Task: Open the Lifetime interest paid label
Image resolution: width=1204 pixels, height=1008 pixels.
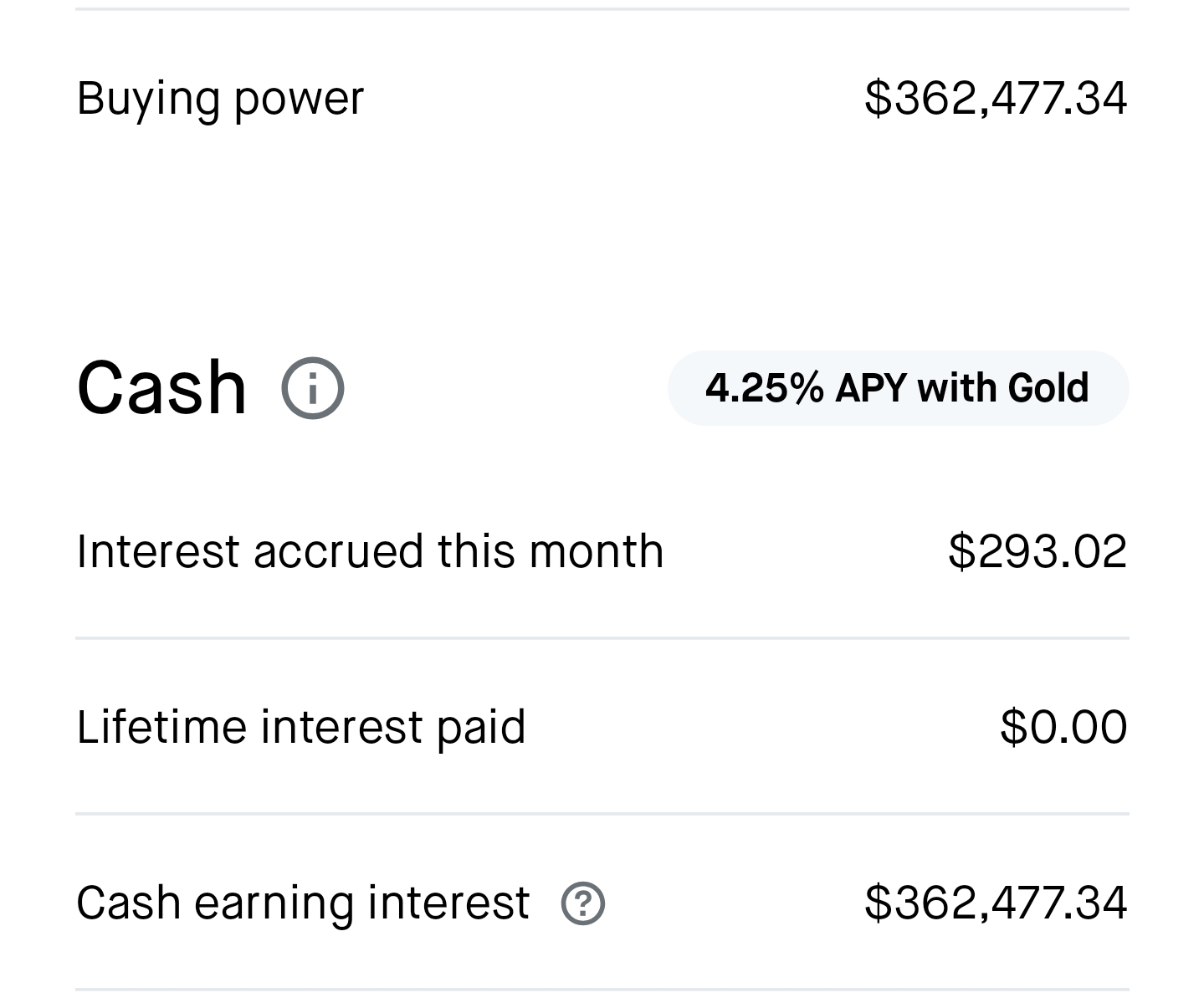Action: [x=300, y=726]
